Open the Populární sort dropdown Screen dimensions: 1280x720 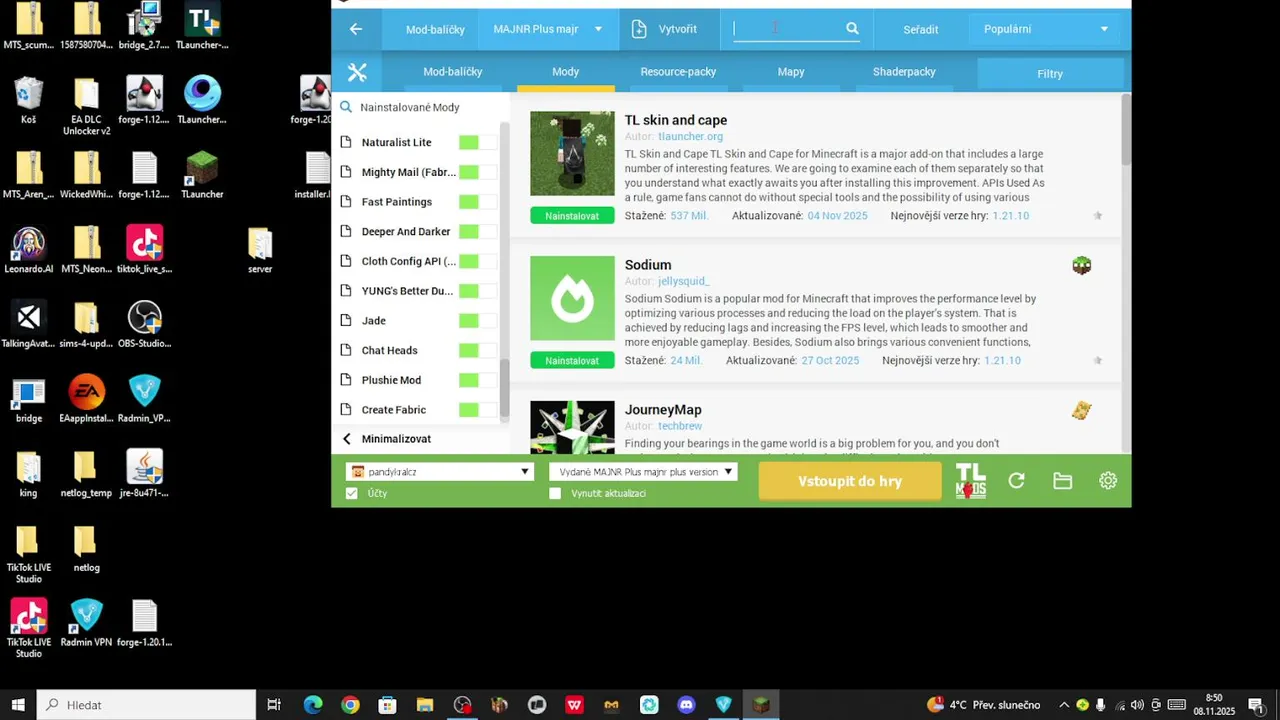1047,29
